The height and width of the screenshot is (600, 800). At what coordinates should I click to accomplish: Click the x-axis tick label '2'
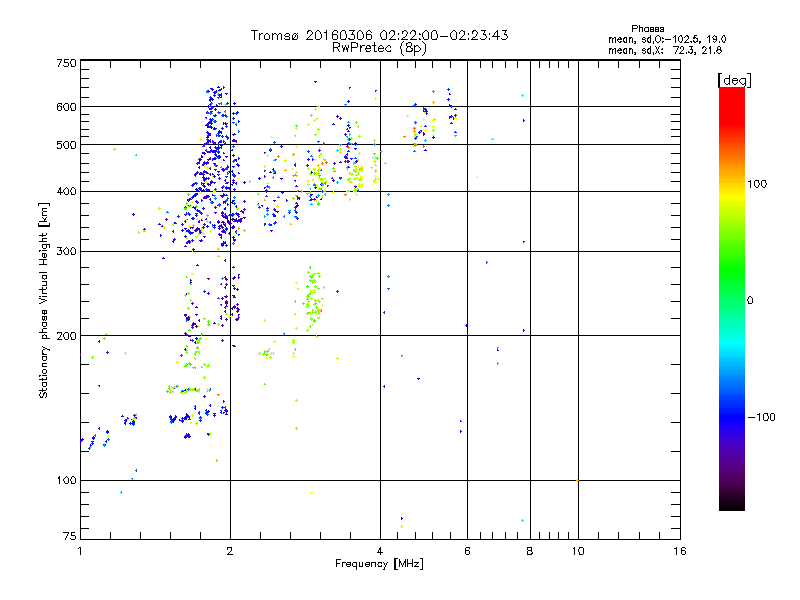pos(230,551)
